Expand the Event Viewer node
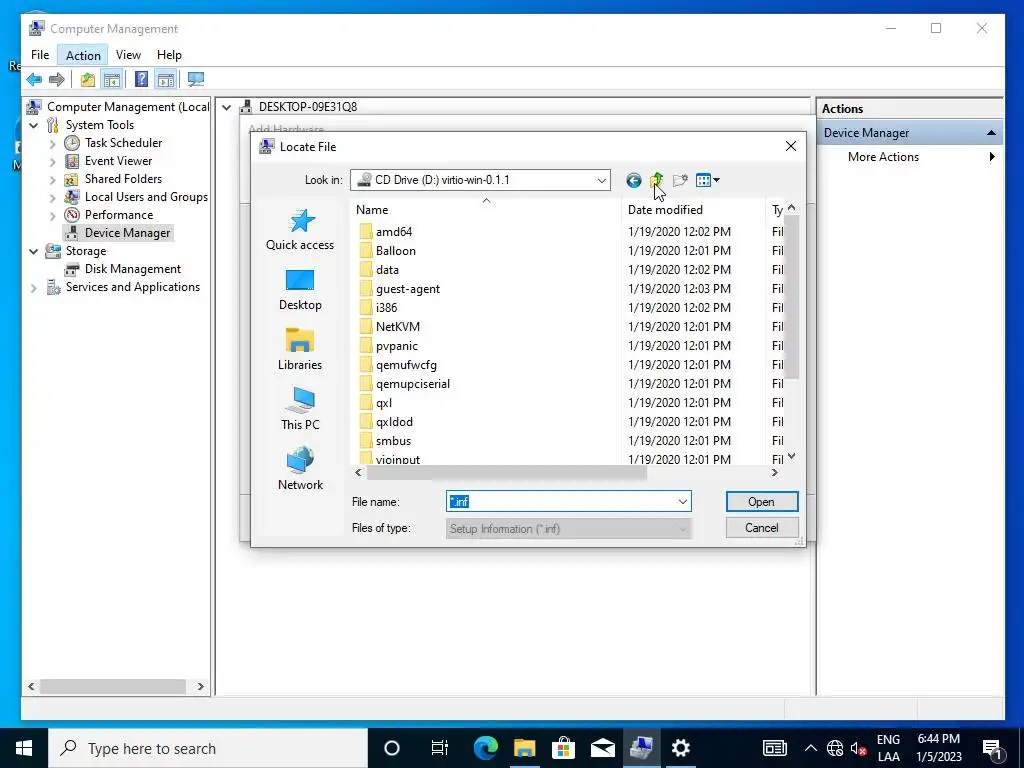The width and height of the screenshot is (1024, 768). pos(53,161)
